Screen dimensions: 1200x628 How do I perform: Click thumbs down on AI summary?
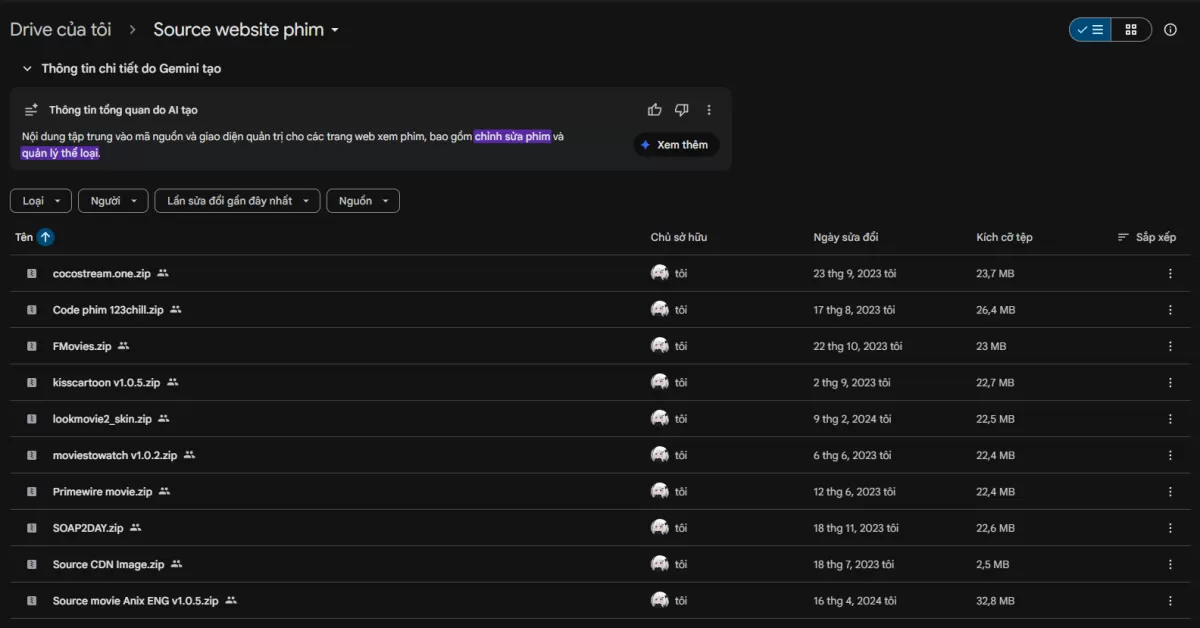(x=681, y=110)
